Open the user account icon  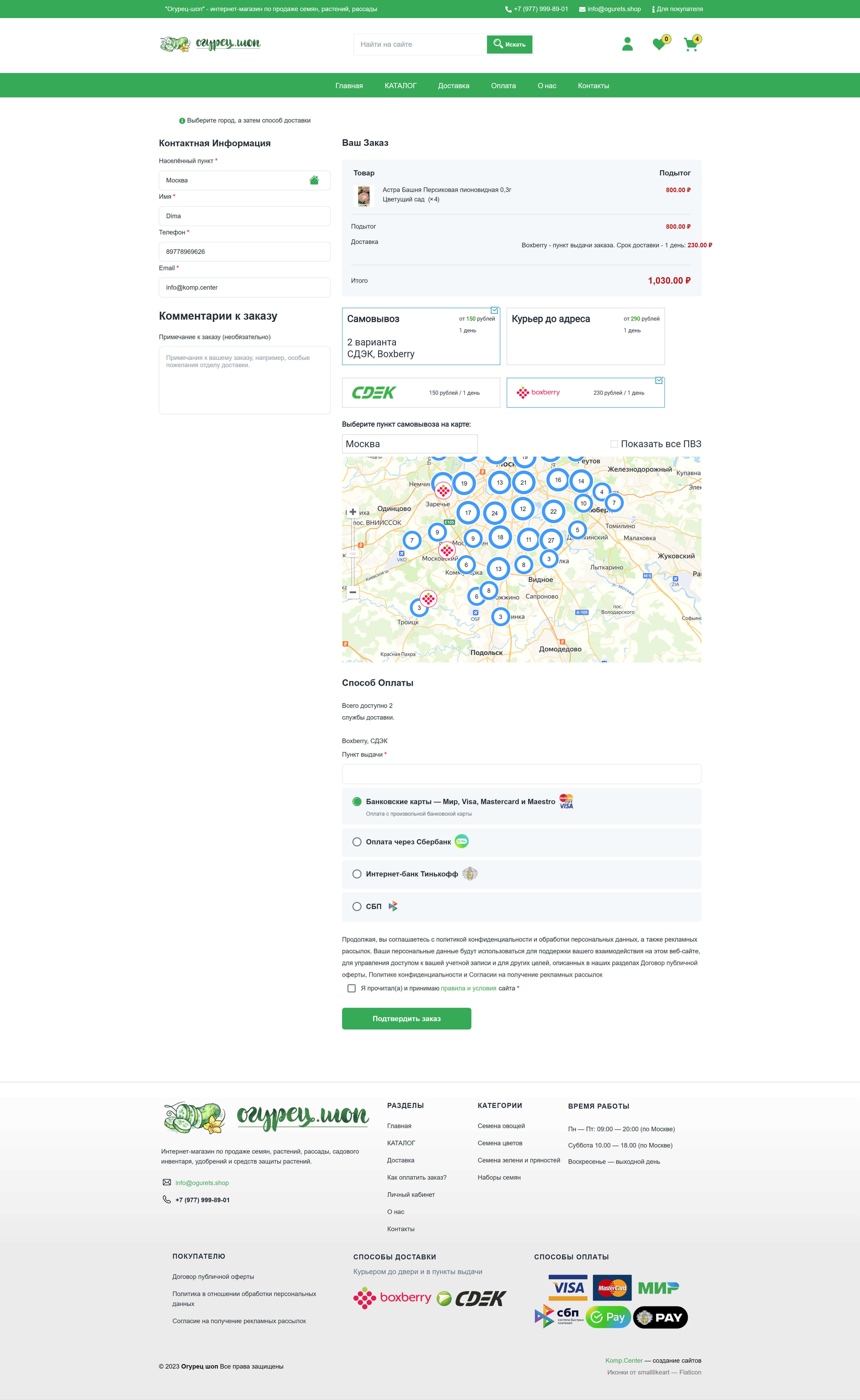coord(627,44)
